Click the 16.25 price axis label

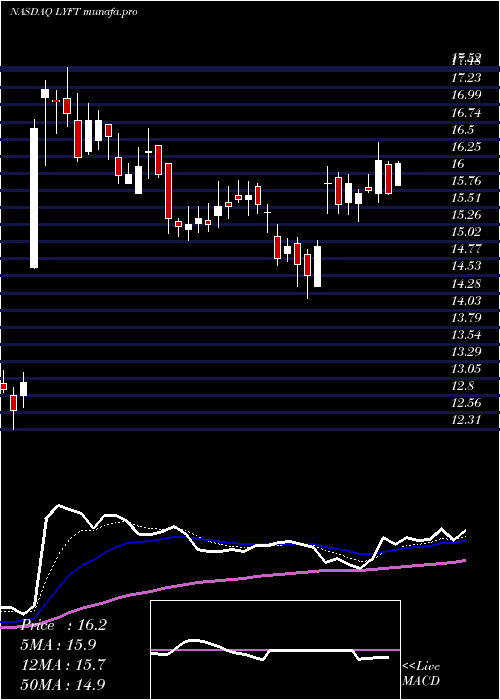tap(466, 147)
